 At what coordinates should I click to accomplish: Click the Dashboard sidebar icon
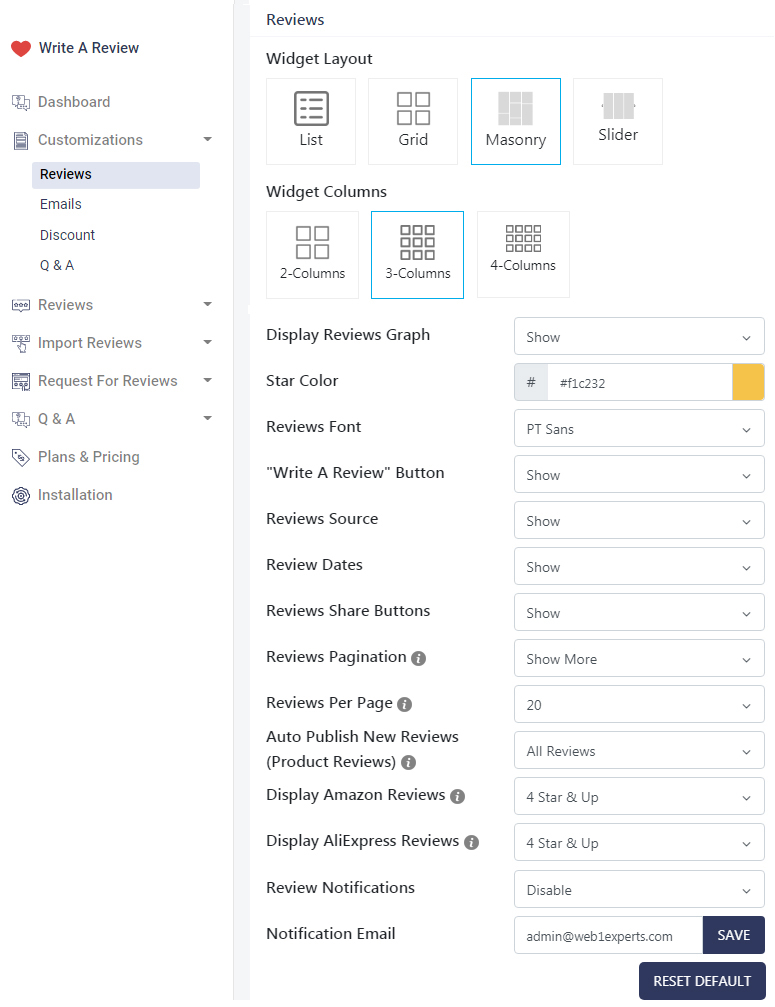[x=21, y=102]
